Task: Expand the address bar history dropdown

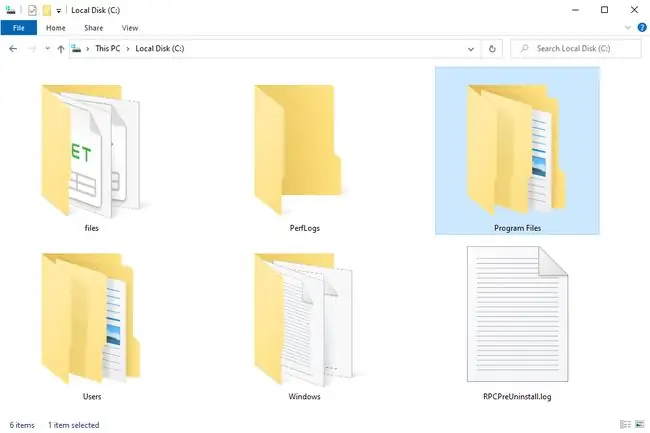Action: pyautogui.click(x=471, y=49)
